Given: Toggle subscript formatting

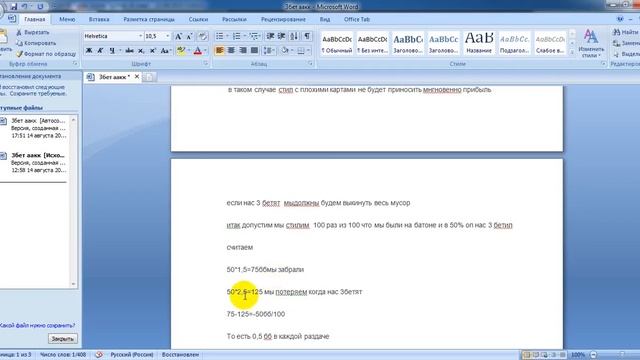Looking at the screenshot, I should click(141, 51).
